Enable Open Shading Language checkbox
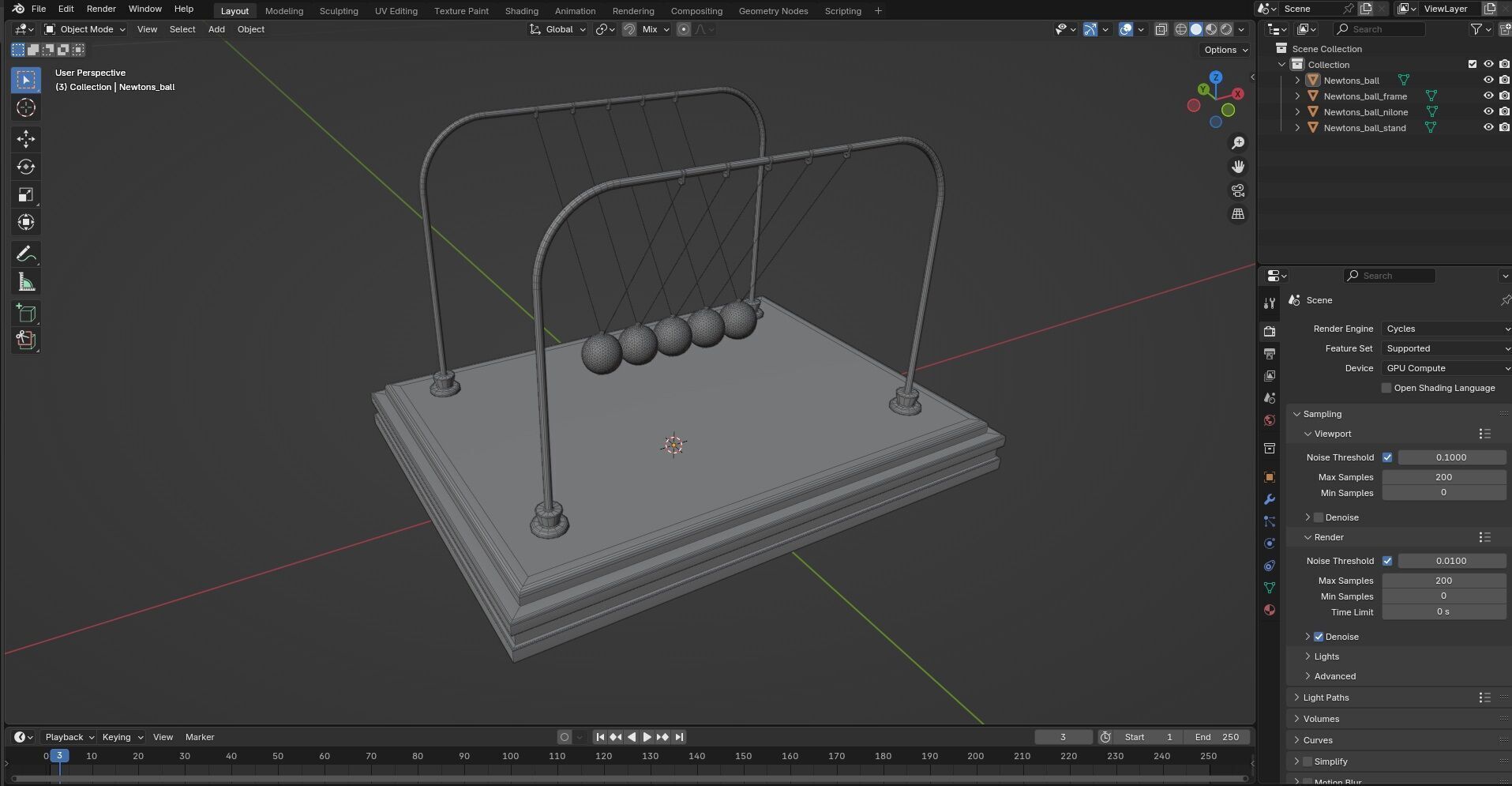 click(x=1386, y=388)
